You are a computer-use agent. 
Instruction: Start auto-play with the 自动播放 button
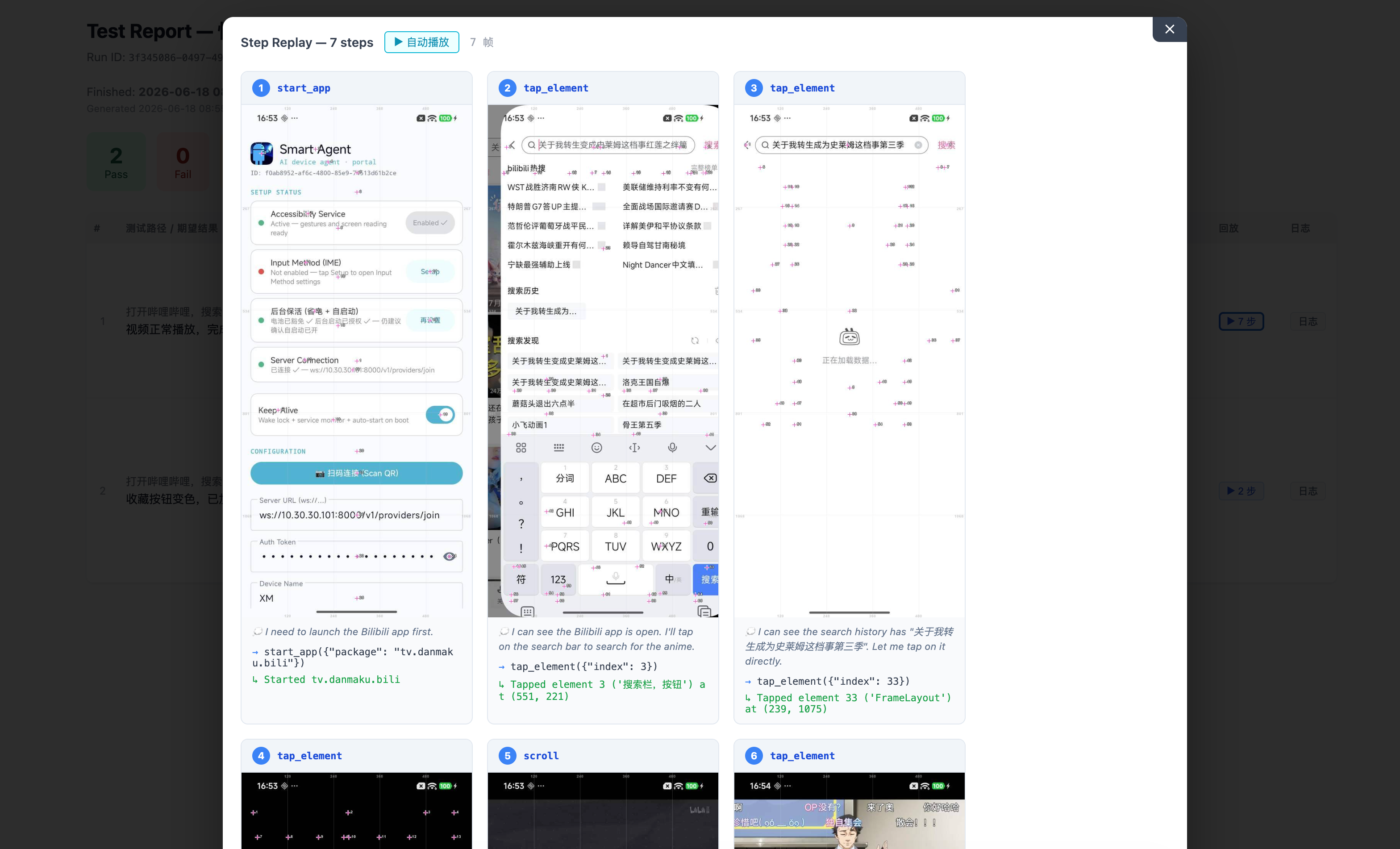tap(421, 42)
